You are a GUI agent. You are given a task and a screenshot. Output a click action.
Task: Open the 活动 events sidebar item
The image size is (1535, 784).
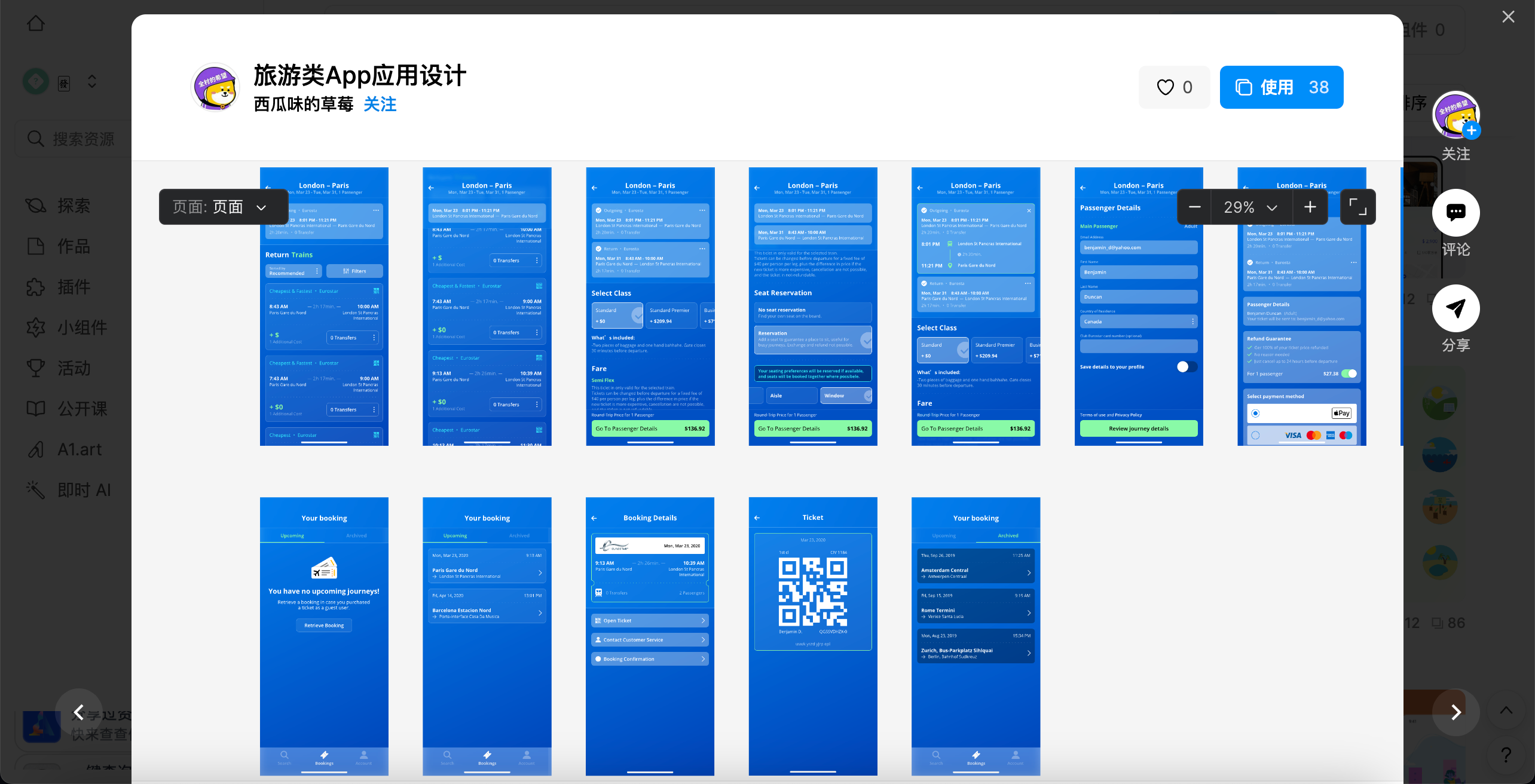[x=59, y=368]
